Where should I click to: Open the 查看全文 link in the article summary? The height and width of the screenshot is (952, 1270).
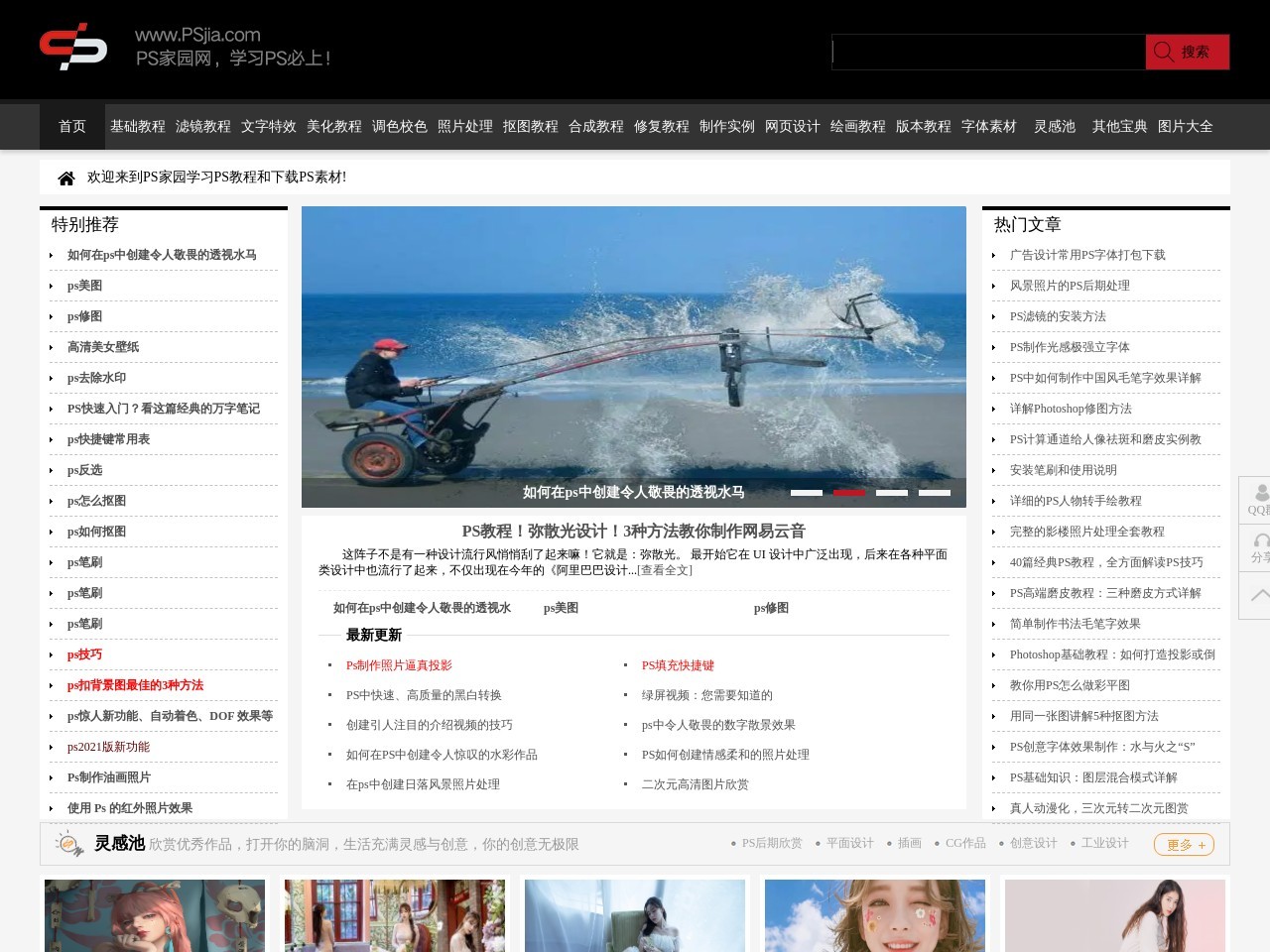[664, 570]
